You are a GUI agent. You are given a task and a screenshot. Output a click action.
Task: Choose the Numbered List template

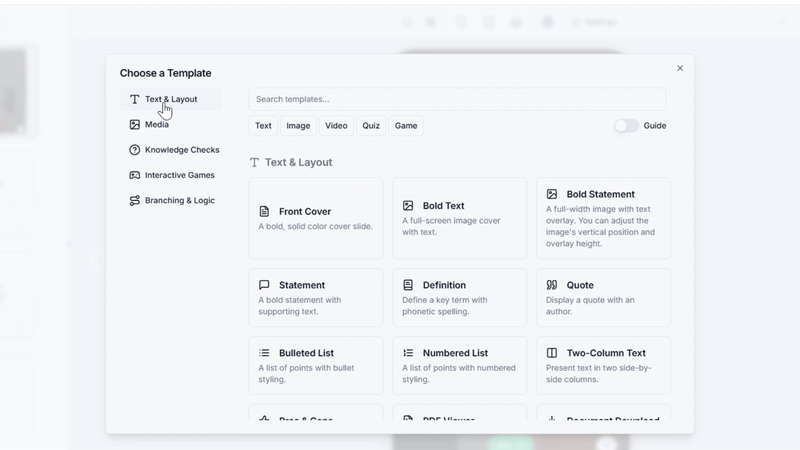tap(459, 365)
